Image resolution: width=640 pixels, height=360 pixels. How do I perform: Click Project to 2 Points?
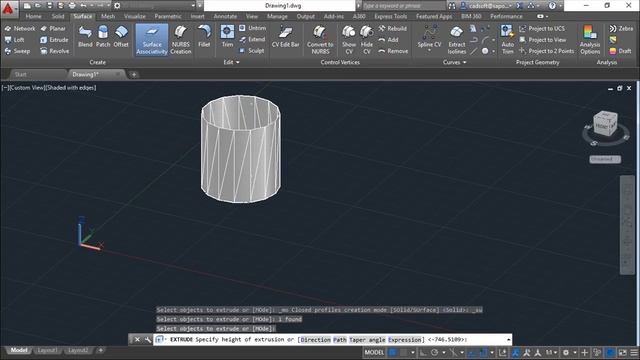coord(547,51)
